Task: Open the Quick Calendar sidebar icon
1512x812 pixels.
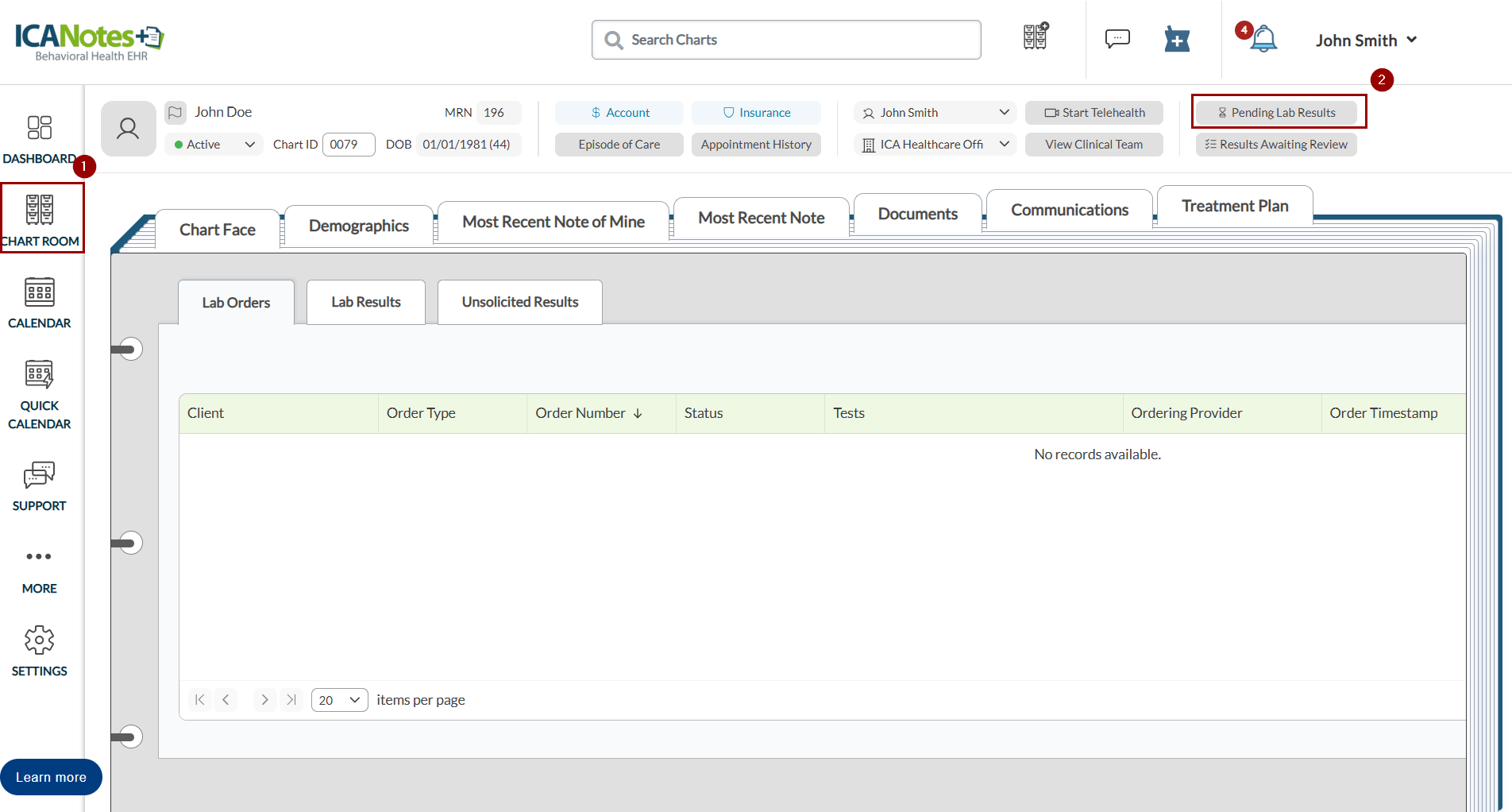Action: click(40, 374)
